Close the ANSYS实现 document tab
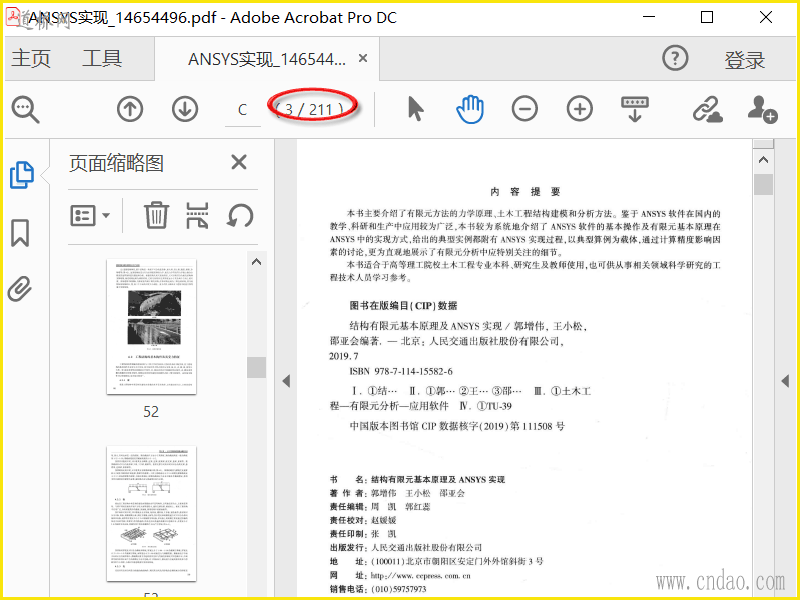 (363, 58)
